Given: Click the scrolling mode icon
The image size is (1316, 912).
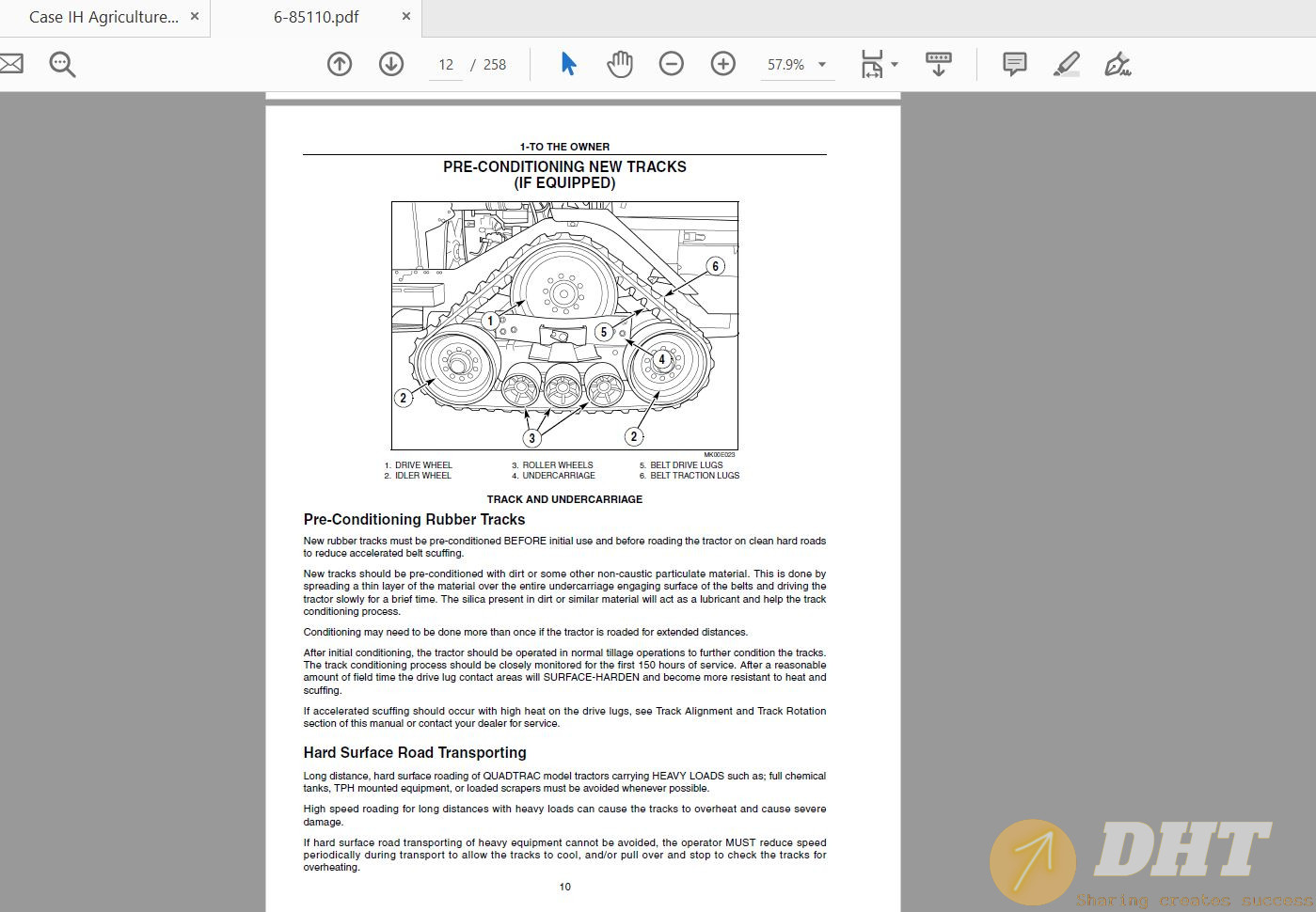Looking at the screenshot, I should 939,64.
